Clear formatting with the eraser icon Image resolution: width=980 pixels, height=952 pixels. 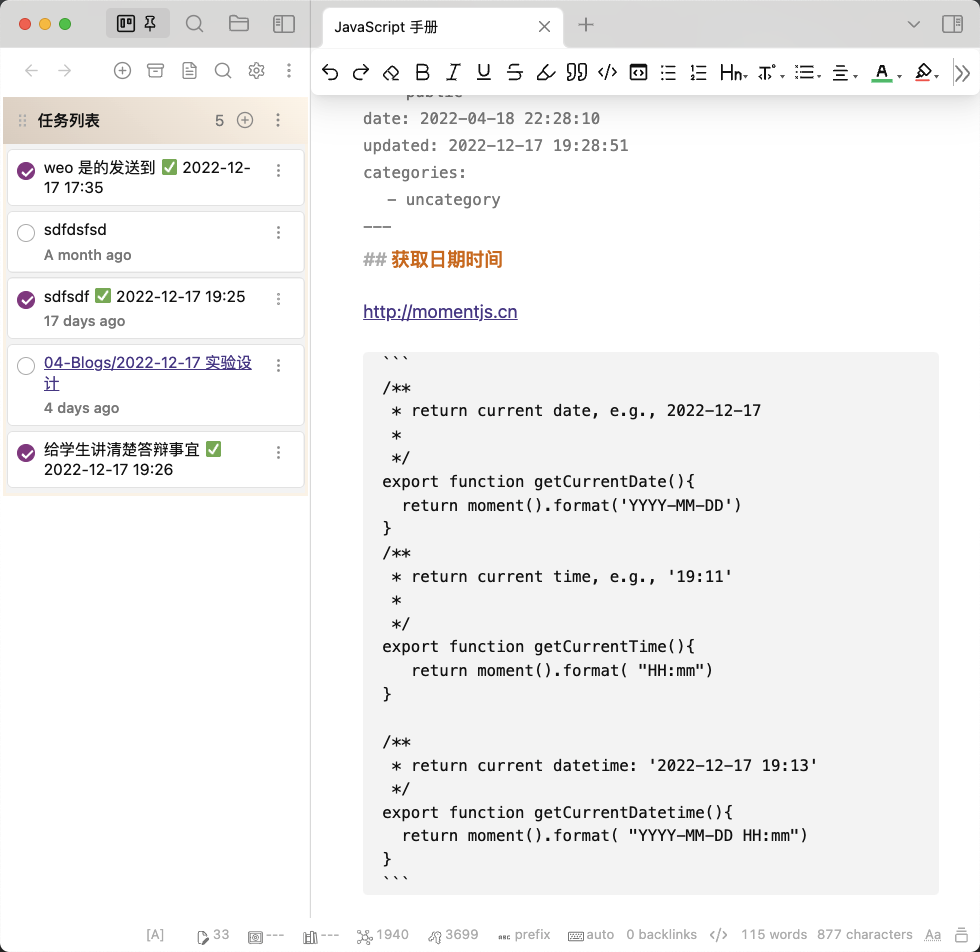click(391, 73)
